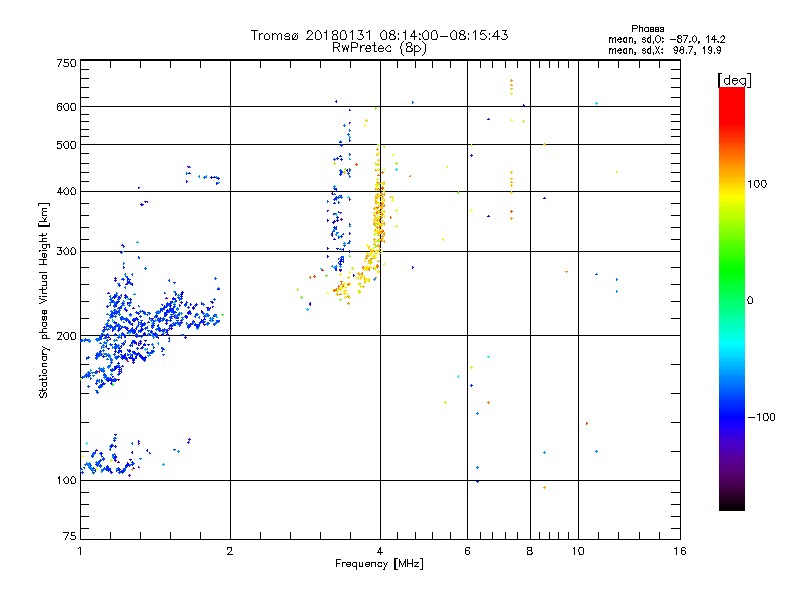
Task: Pick the black bottom of the colorbar
Action: click(x=732, y=504)
